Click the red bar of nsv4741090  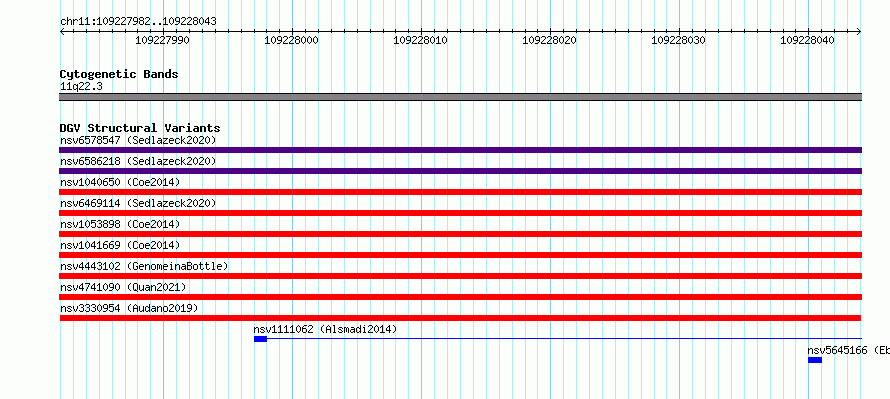tap(460, 297)
